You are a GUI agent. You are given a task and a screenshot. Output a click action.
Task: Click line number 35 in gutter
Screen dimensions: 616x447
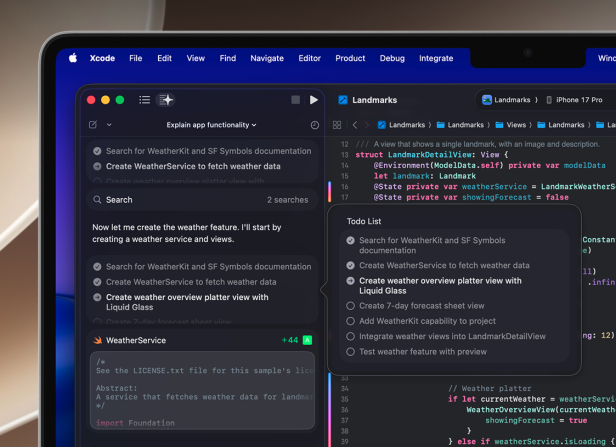pyautogui.click(x=345, y=399)
